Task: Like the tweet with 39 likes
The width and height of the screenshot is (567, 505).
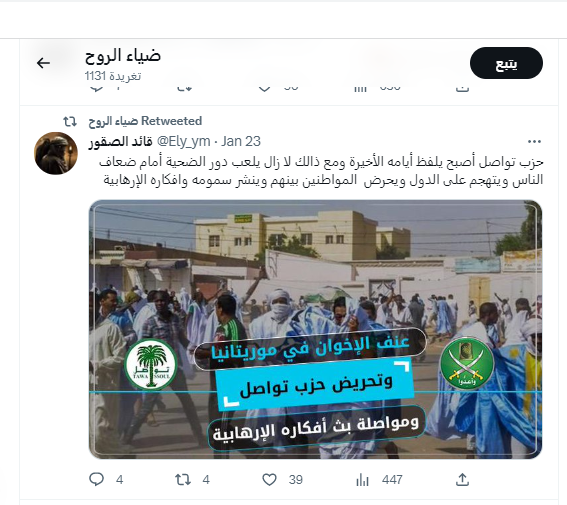Action: pos(269,480)
